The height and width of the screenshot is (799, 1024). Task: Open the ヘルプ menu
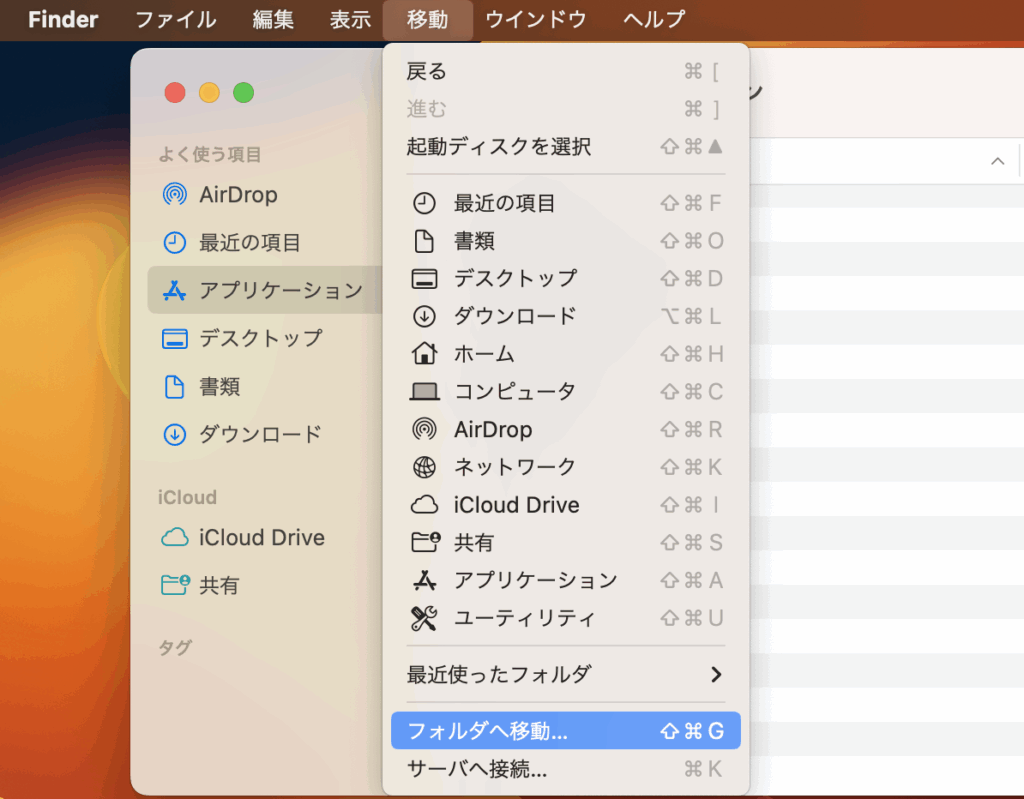pyautogui.click(x=654, y=20)
